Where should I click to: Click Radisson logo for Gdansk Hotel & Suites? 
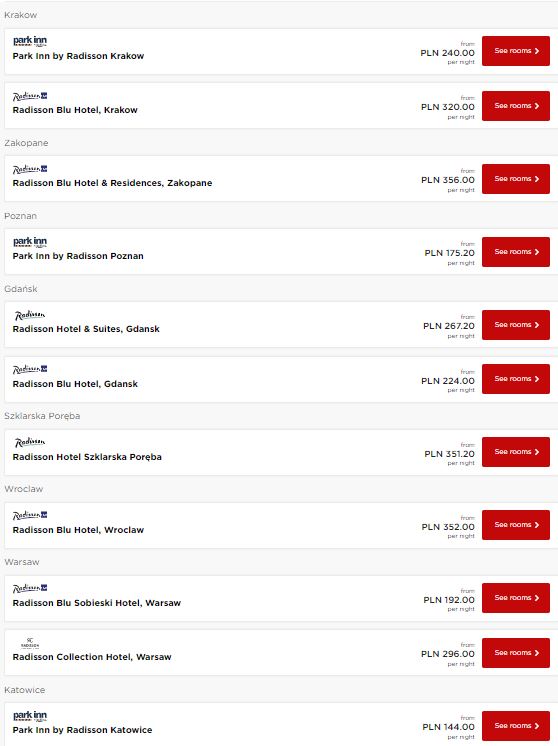[x=29, y=315]
